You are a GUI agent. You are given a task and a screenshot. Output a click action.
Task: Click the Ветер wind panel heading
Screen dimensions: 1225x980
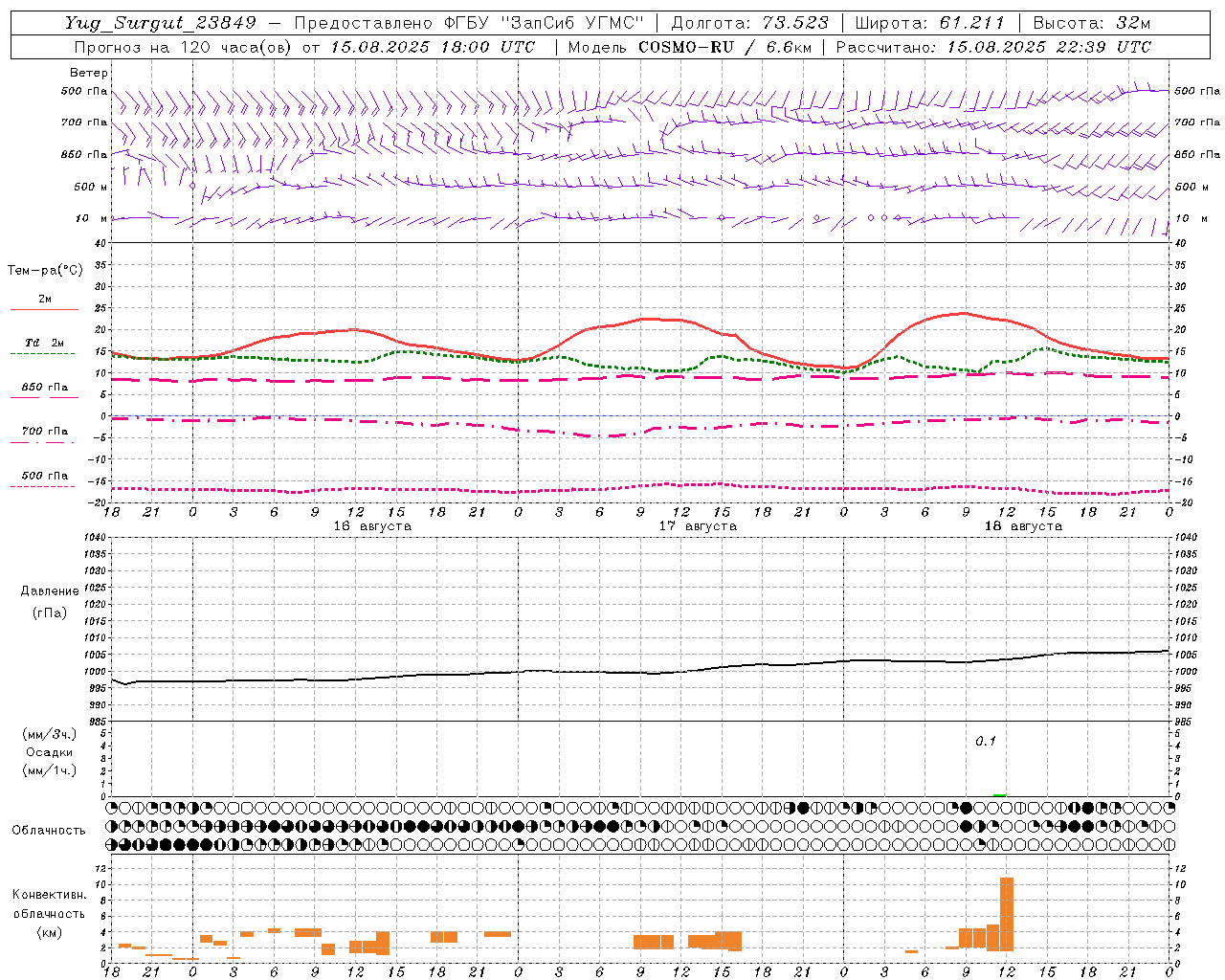click(x=89, y=73)
